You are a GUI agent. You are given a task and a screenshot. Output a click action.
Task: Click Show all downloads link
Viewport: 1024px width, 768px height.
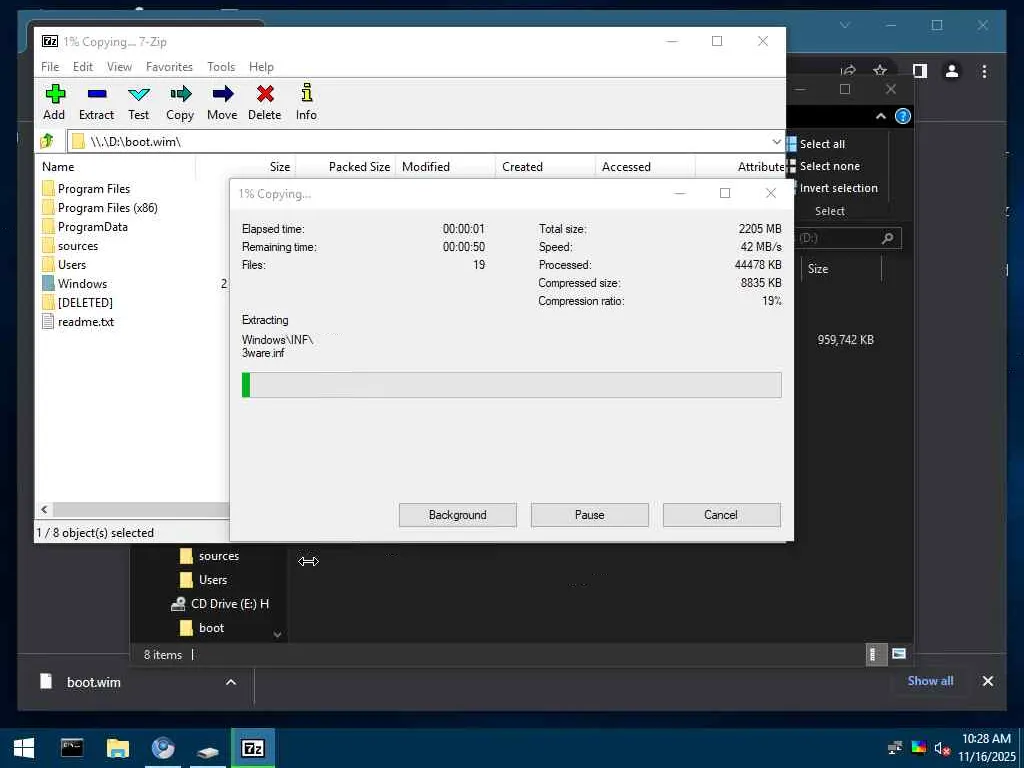pos(930,680)
